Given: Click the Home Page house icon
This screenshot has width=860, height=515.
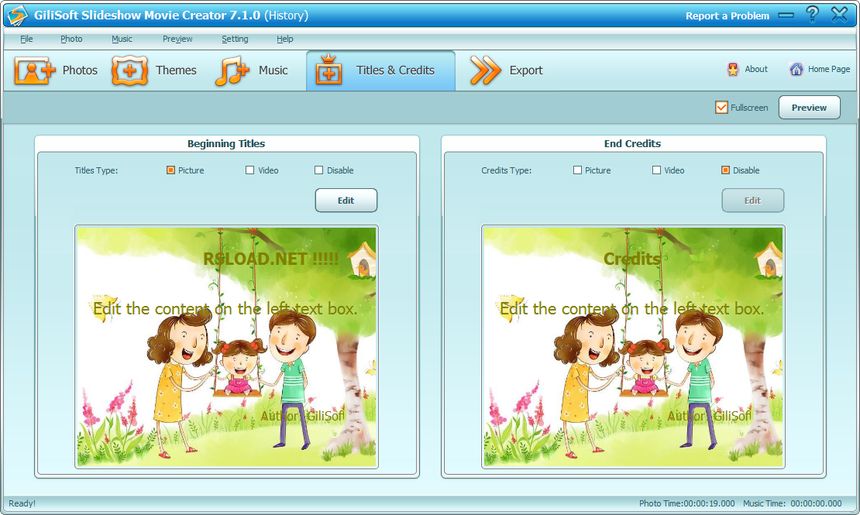Looking at the screenshot, I should [796, 69].
